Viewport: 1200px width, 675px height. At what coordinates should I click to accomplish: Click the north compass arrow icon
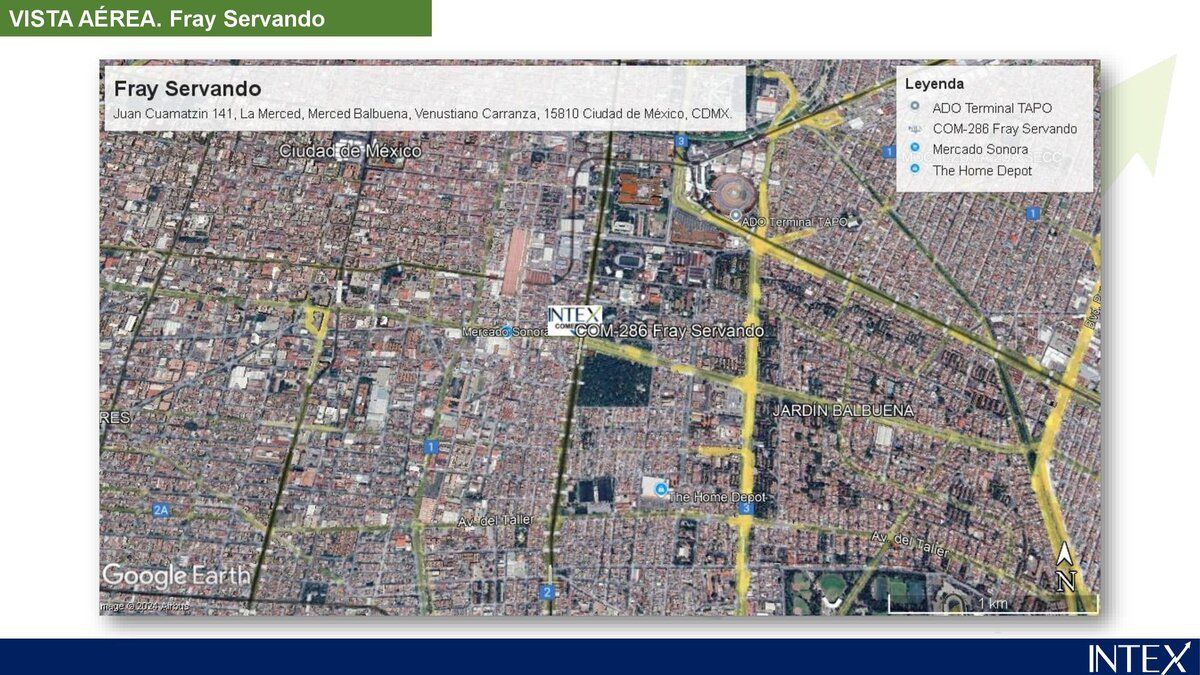coord(1066,568)
